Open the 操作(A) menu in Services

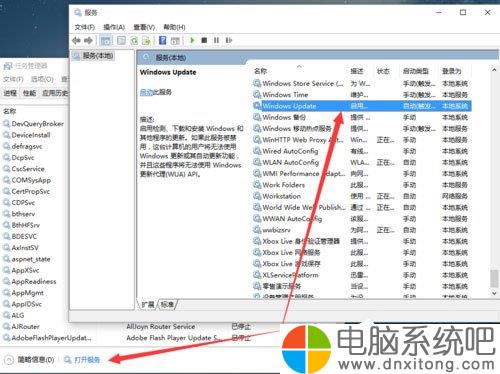(x=114, y=27)
